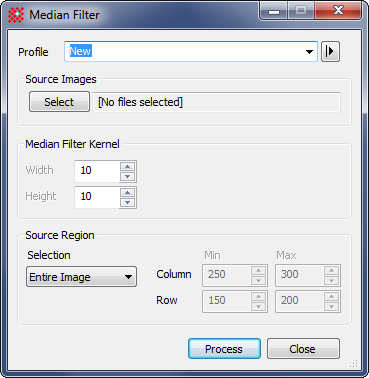This screenshot has height=378, width=369.
Task: Click the Column Max field showing 300
Action: point(300,275)
